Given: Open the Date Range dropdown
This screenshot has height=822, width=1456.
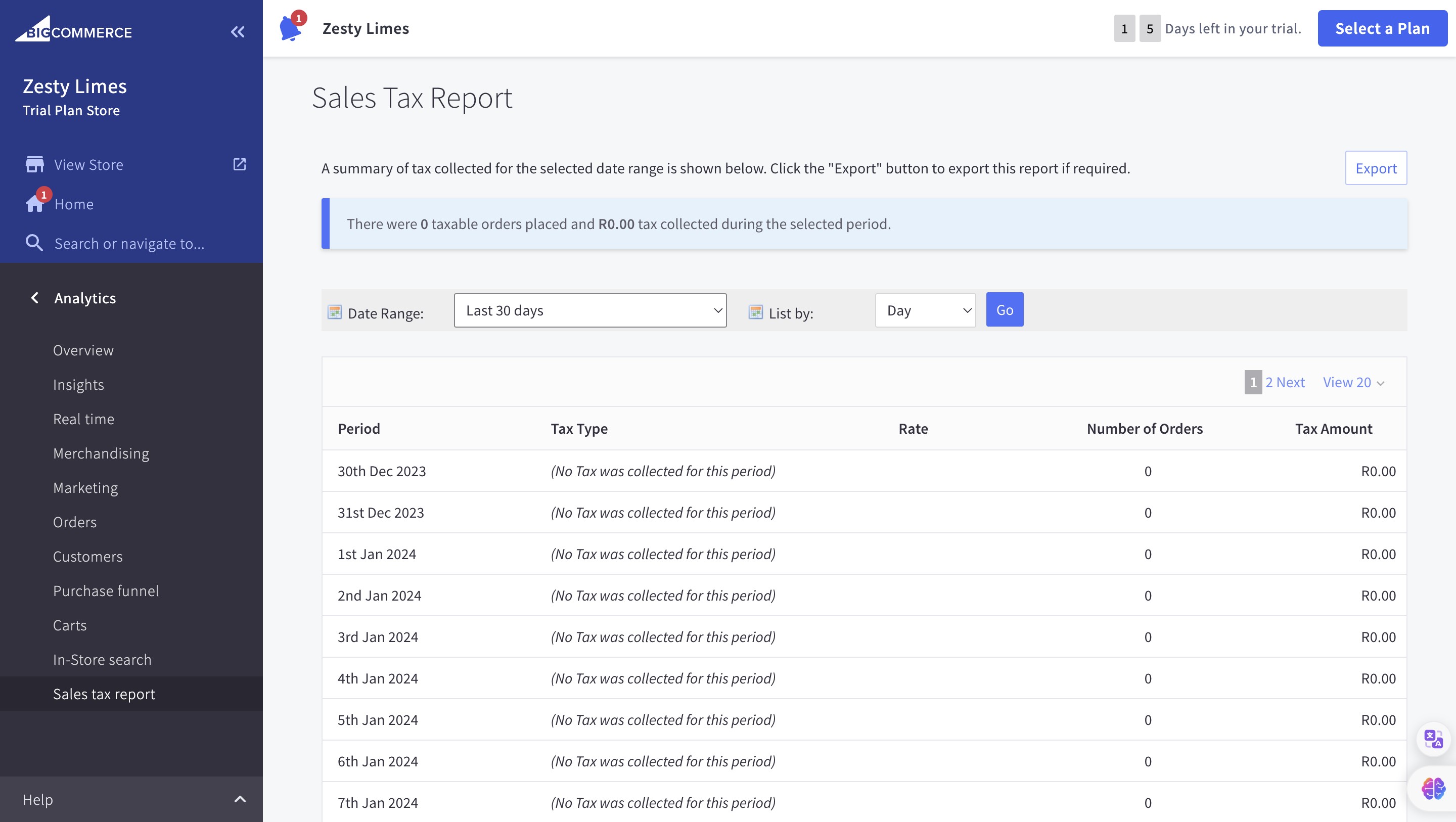Looking at the screenshot, I should point(589,310).
